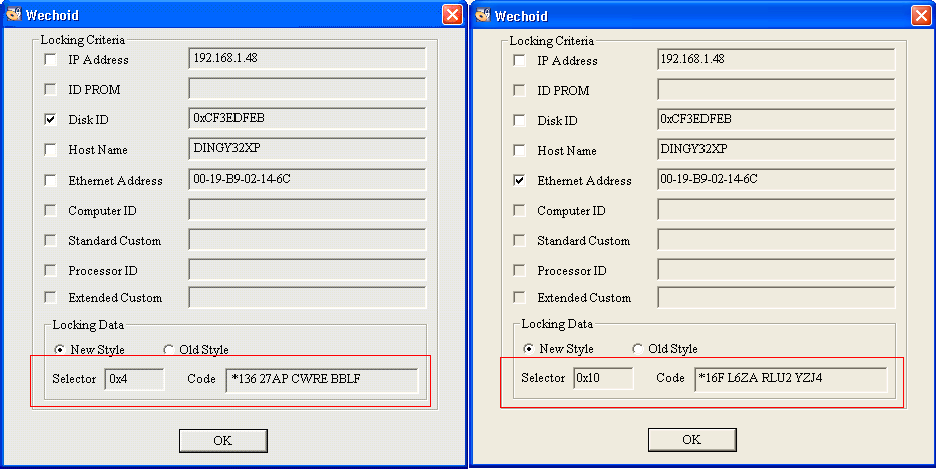
Task: Click Ethernet Address field in right window
Action: tap(776, 179)
